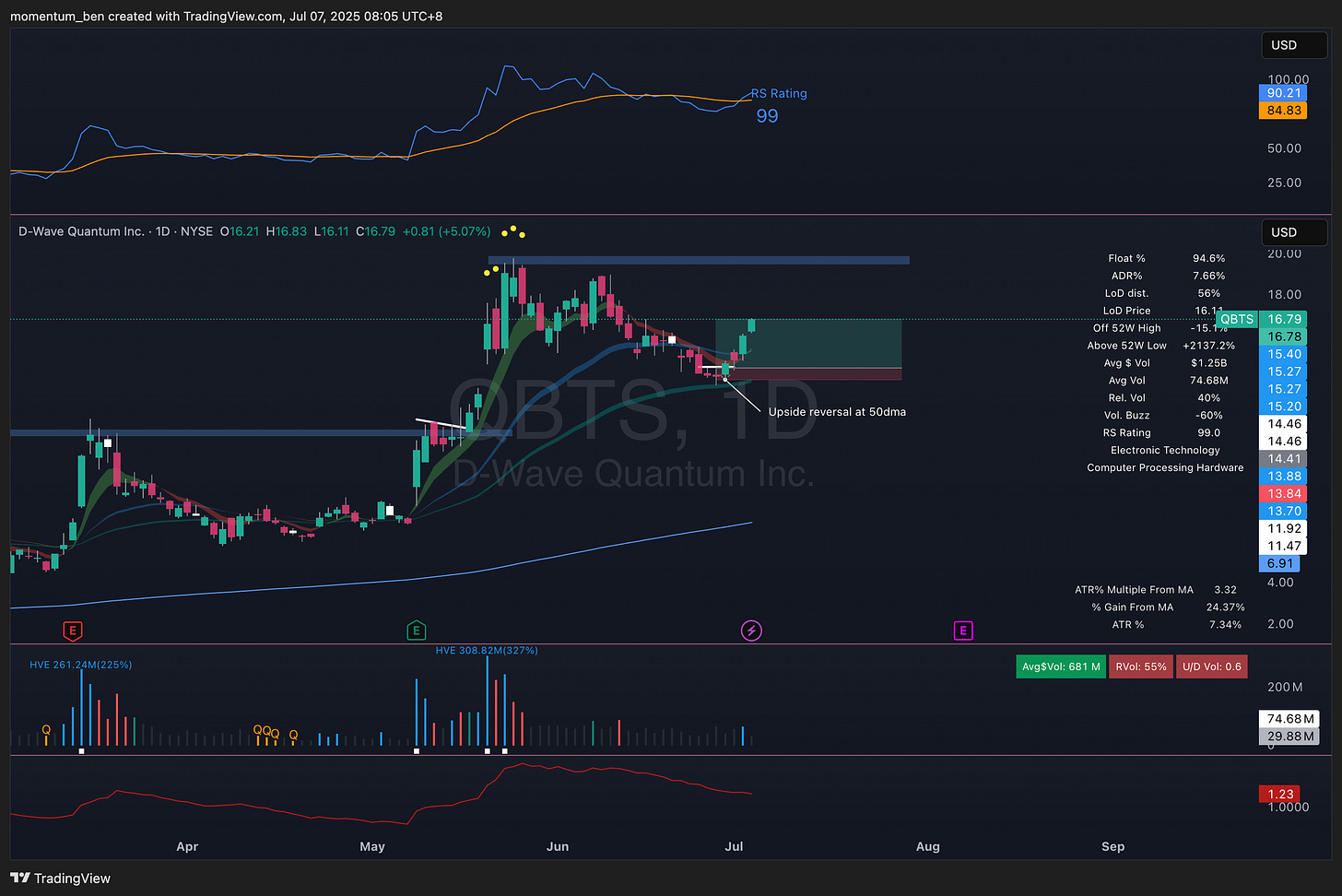Click the +0.81 (+5.07%) change value

[x=446, y=231]
